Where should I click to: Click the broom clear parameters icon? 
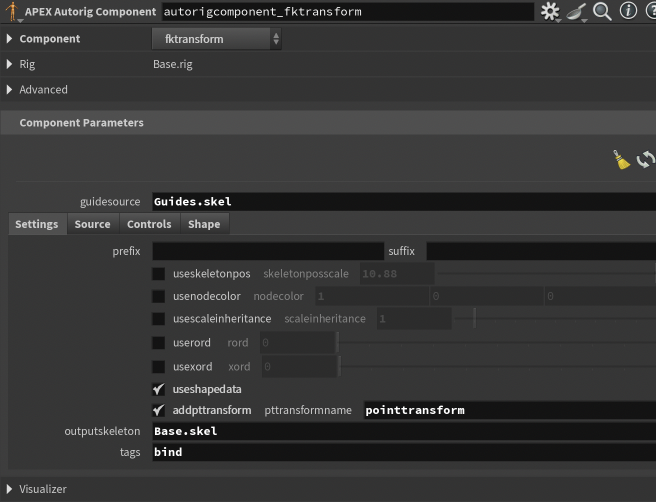(x=621, y=160)
